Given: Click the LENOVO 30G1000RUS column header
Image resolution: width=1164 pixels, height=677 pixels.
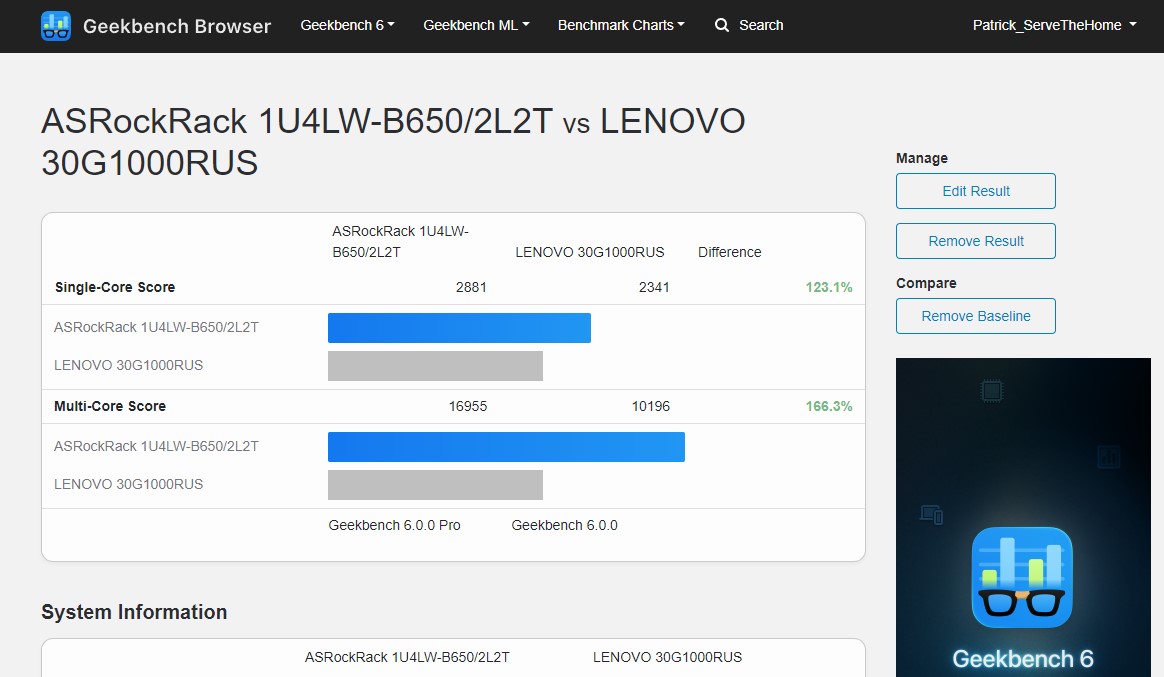Looking at the screenshot, I should coord(589,252).
